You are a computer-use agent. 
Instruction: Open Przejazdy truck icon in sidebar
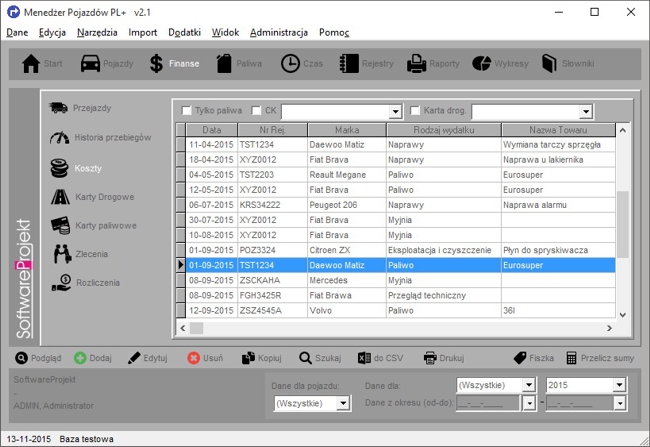point(58,108)
